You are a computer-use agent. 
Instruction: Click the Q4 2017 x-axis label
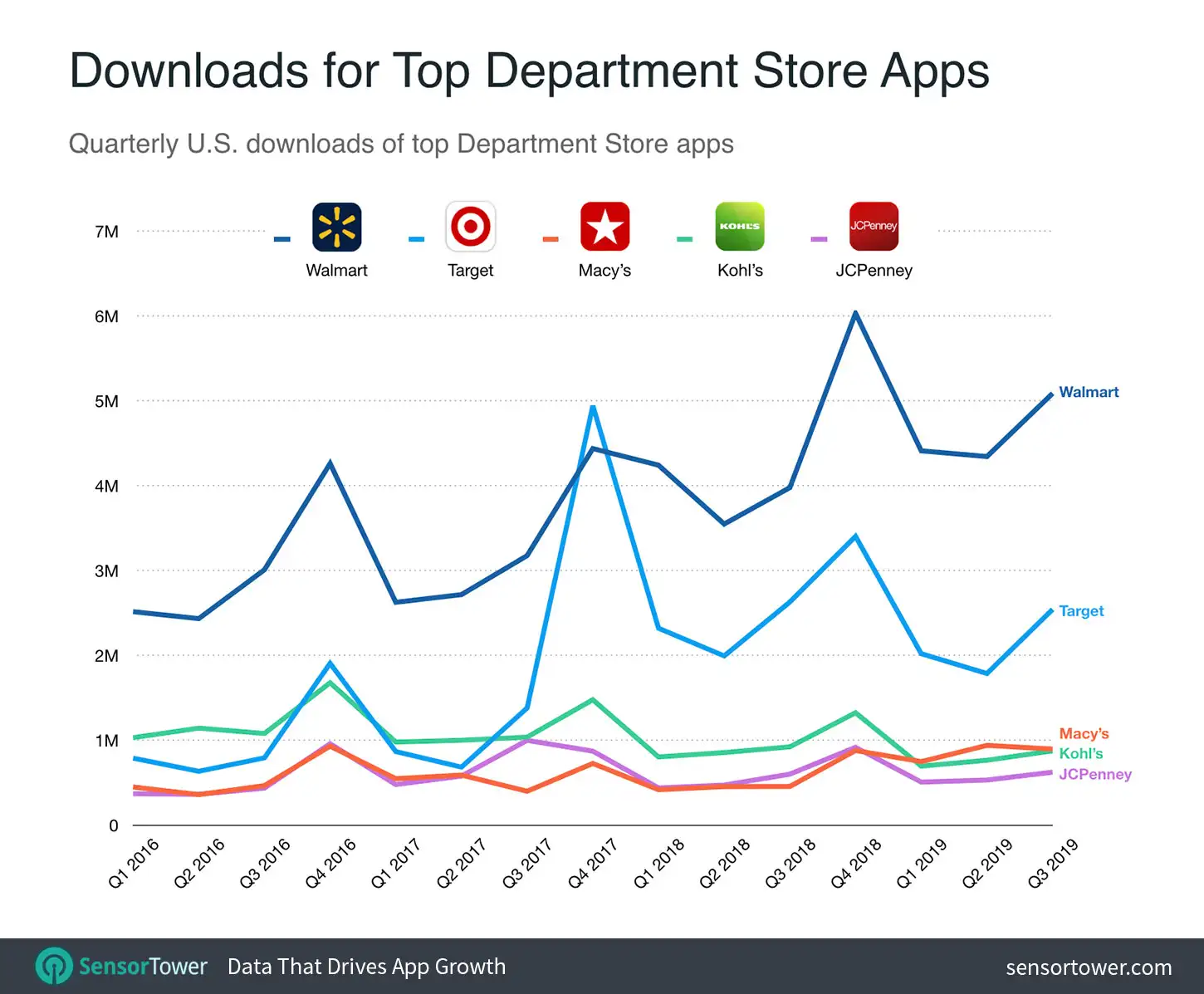[x=593, y=864]
